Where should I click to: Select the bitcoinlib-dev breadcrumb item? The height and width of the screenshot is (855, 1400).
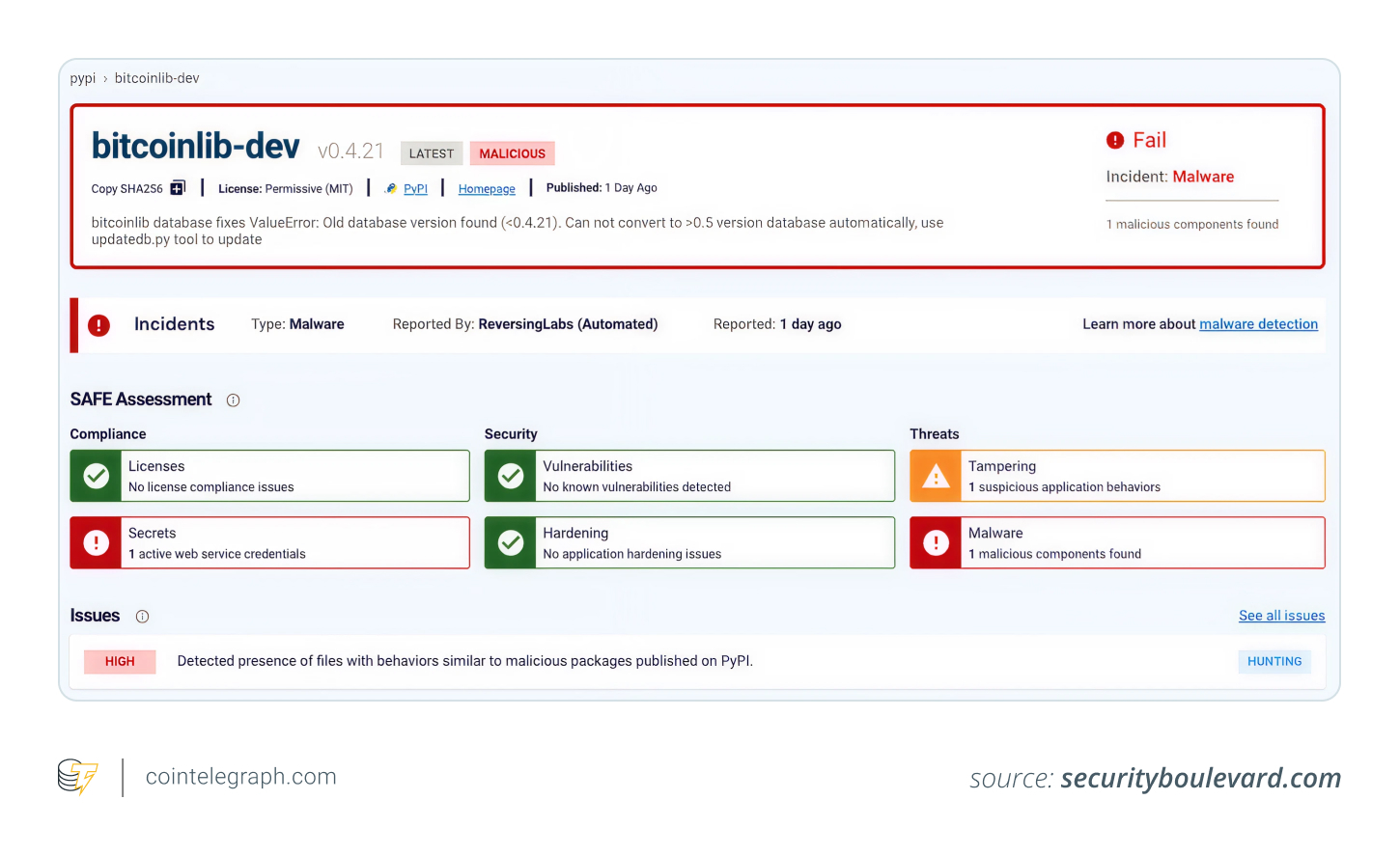click(x=156, y=78)
